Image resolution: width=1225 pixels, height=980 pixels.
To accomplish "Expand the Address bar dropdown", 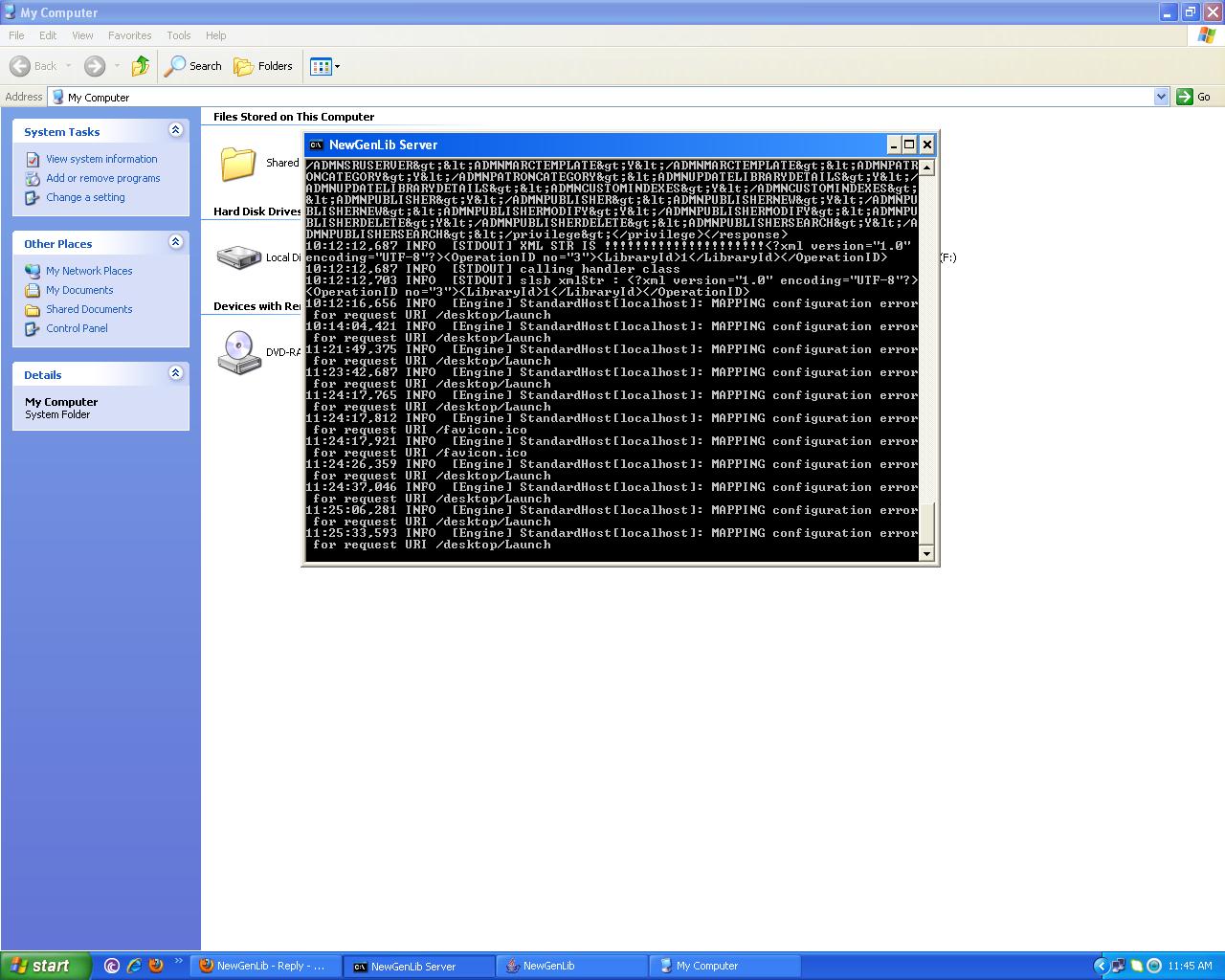I will pos(1161,97).
